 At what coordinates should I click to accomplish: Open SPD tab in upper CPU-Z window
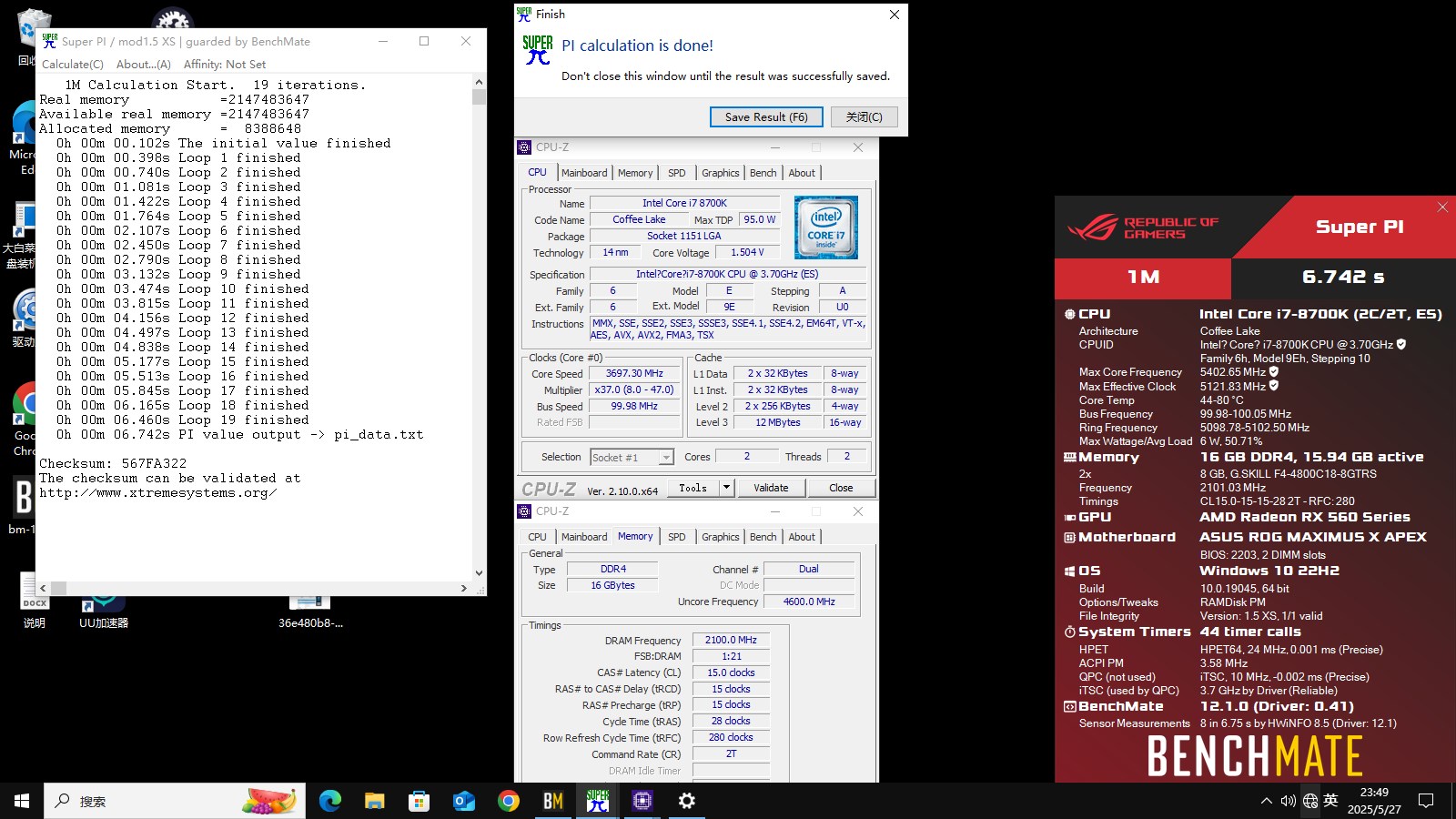[676, 173]
